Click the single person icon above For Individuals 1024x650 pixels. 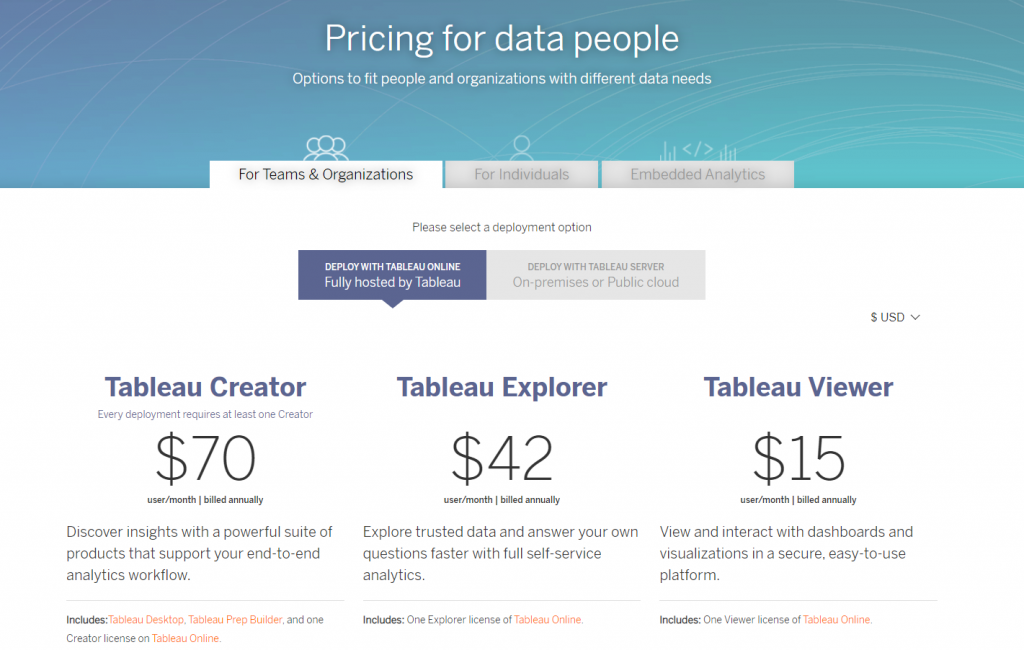pyautogui.click(x=521, y=145)
